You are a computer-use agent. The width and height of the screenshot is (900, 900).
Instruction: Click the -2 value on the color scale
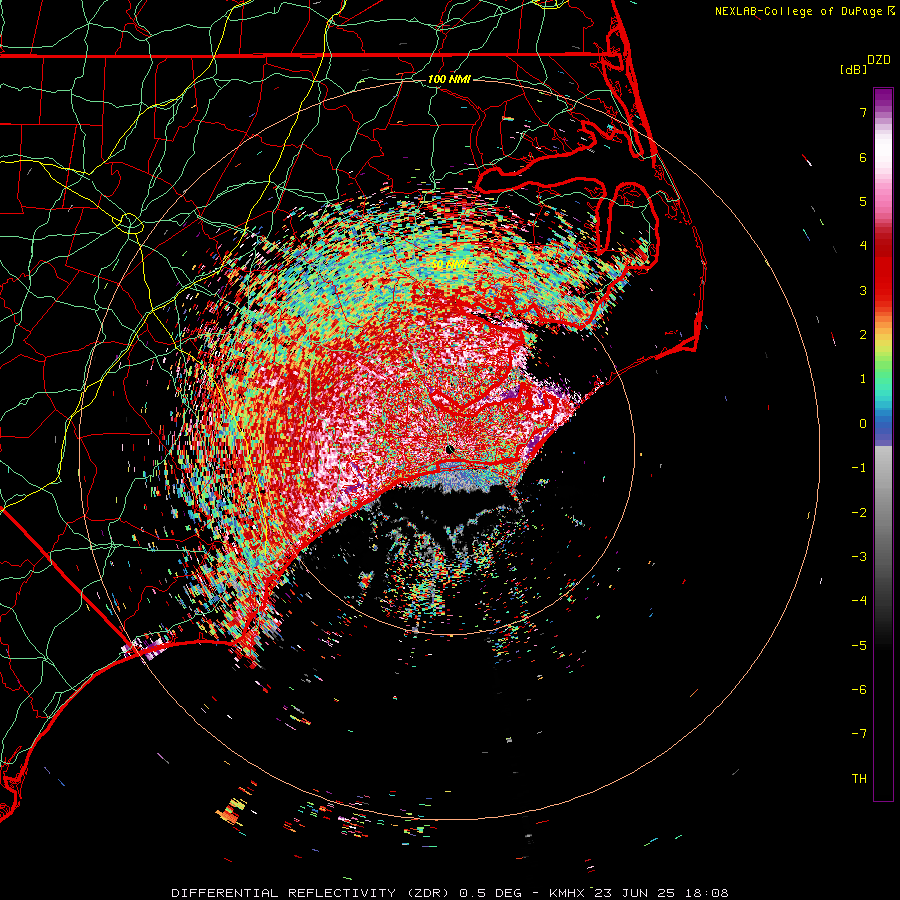(x=859, y=513)
